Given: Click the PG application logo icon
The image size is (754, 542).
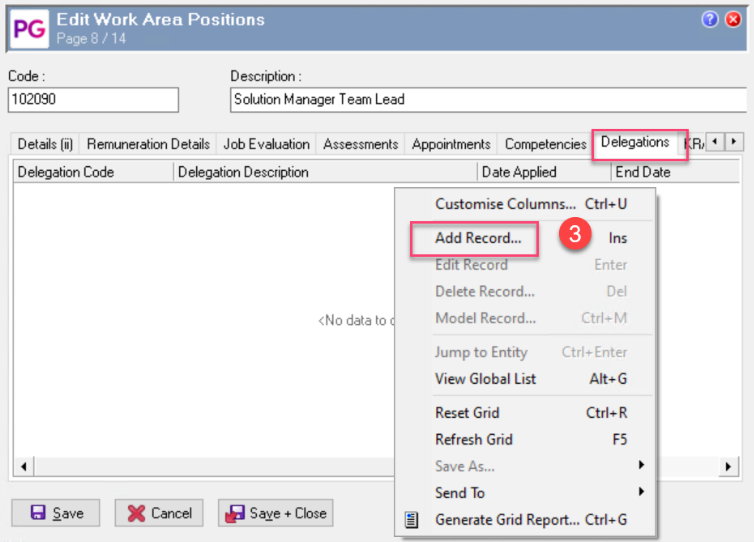Looking at the screenshot, I should point(28,29).
